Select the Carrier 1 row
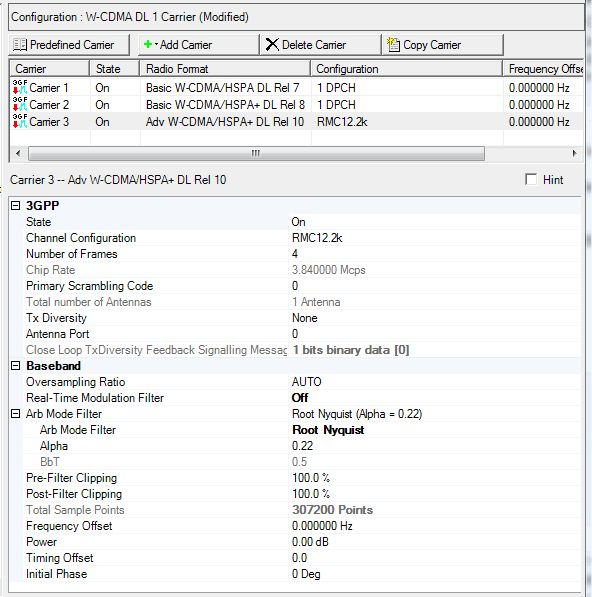 (297, 88)
